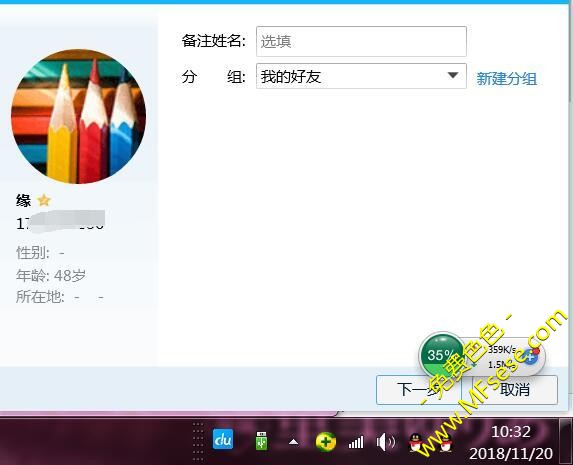Viewport: 573px width, 465px height.
Task: Click the 备注姓名 input field
Action: click(x=361, y=41)
